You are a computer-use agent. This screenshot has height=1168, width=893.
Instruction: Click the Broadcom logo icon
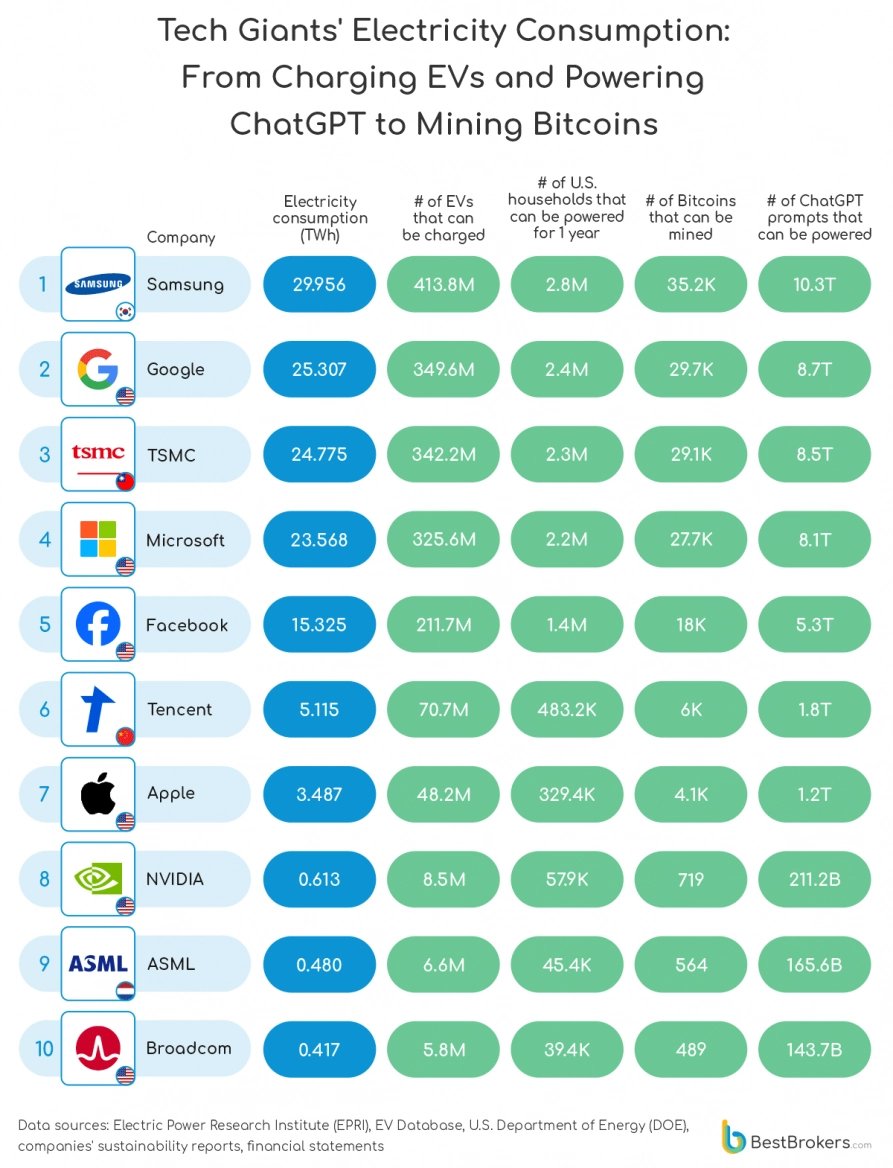click(x=97, y=1049)
